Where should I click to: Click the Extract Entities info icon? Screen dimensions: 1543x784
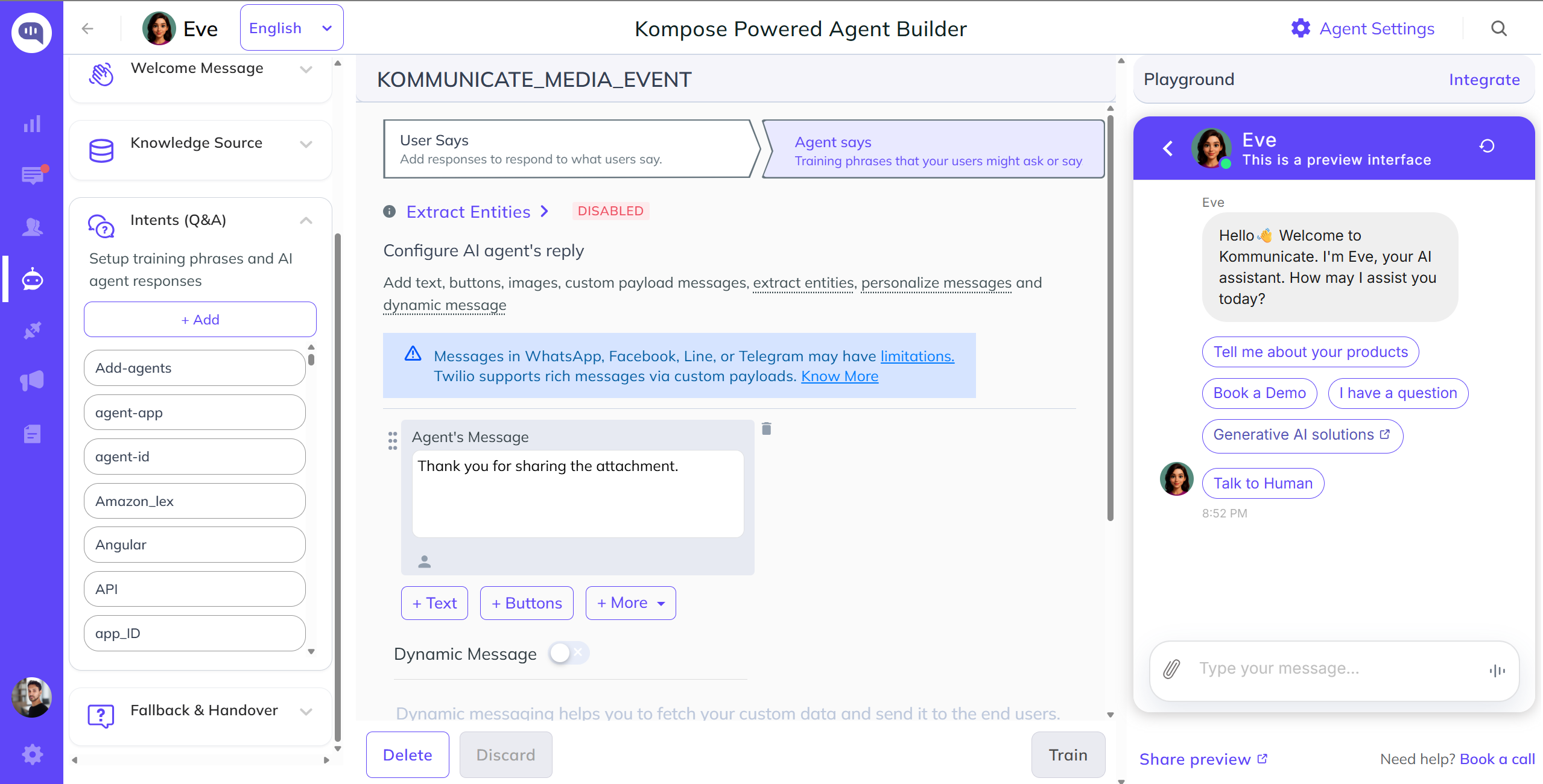pos(390,211)
